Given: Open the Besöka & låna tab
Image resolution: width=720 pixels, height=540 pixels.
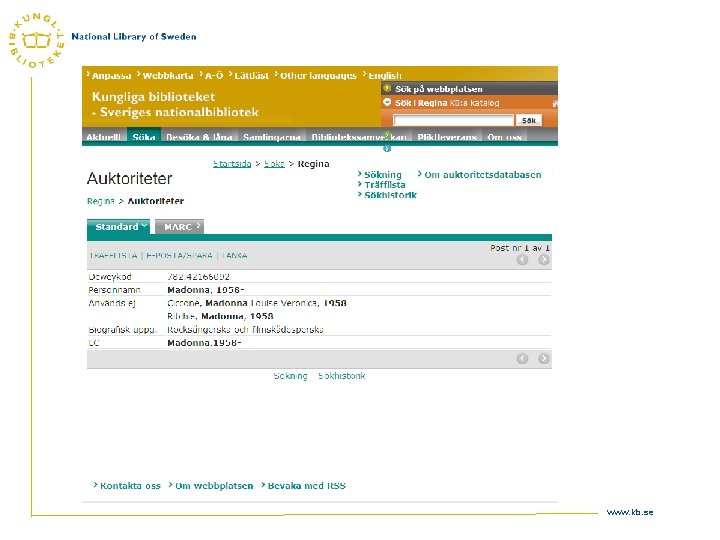Looking at the screenshot, I should click(x=199, y=137).
